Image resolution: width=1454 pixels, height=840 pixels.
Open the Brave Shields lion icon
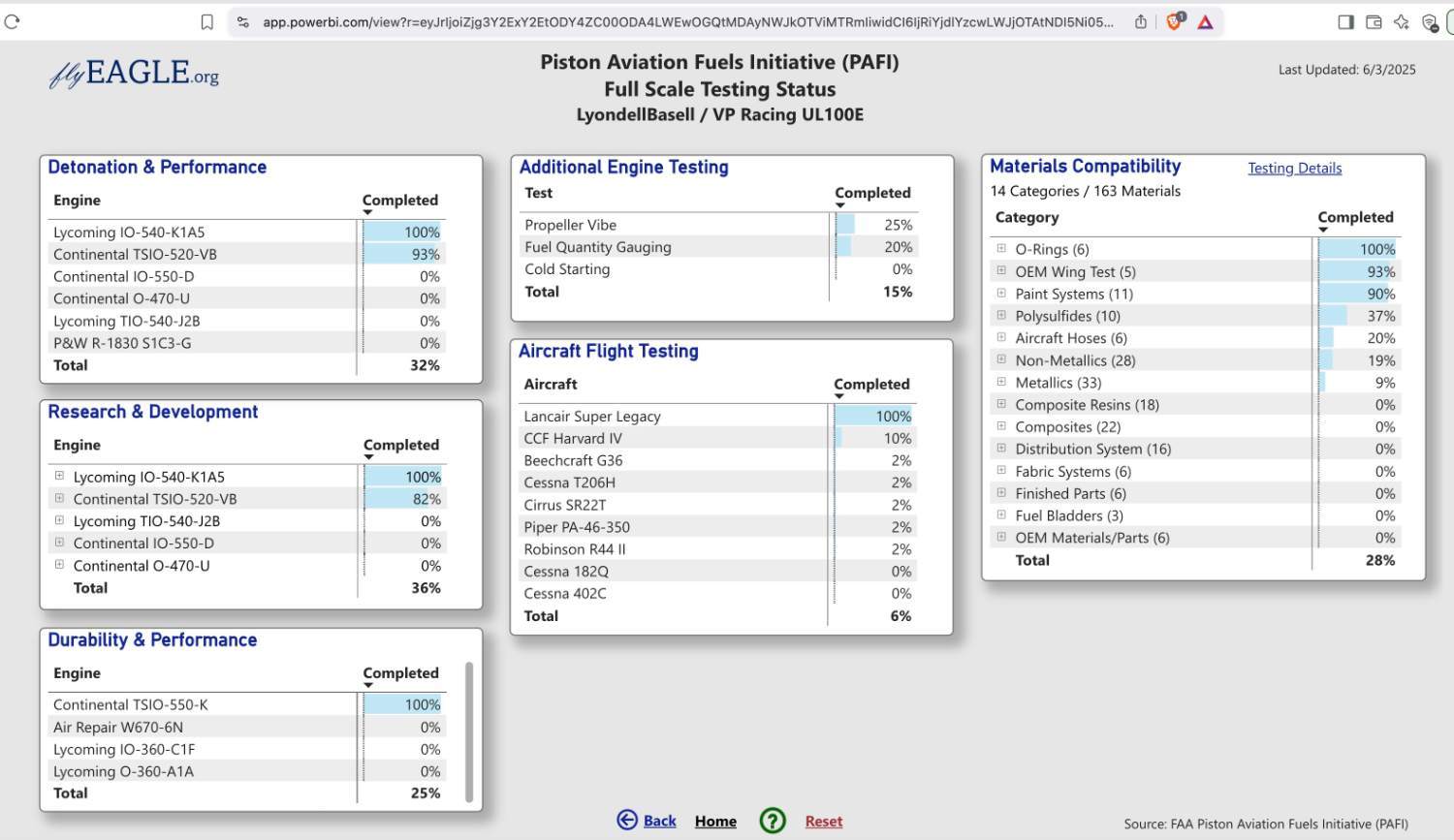(x=1174, y=21)
